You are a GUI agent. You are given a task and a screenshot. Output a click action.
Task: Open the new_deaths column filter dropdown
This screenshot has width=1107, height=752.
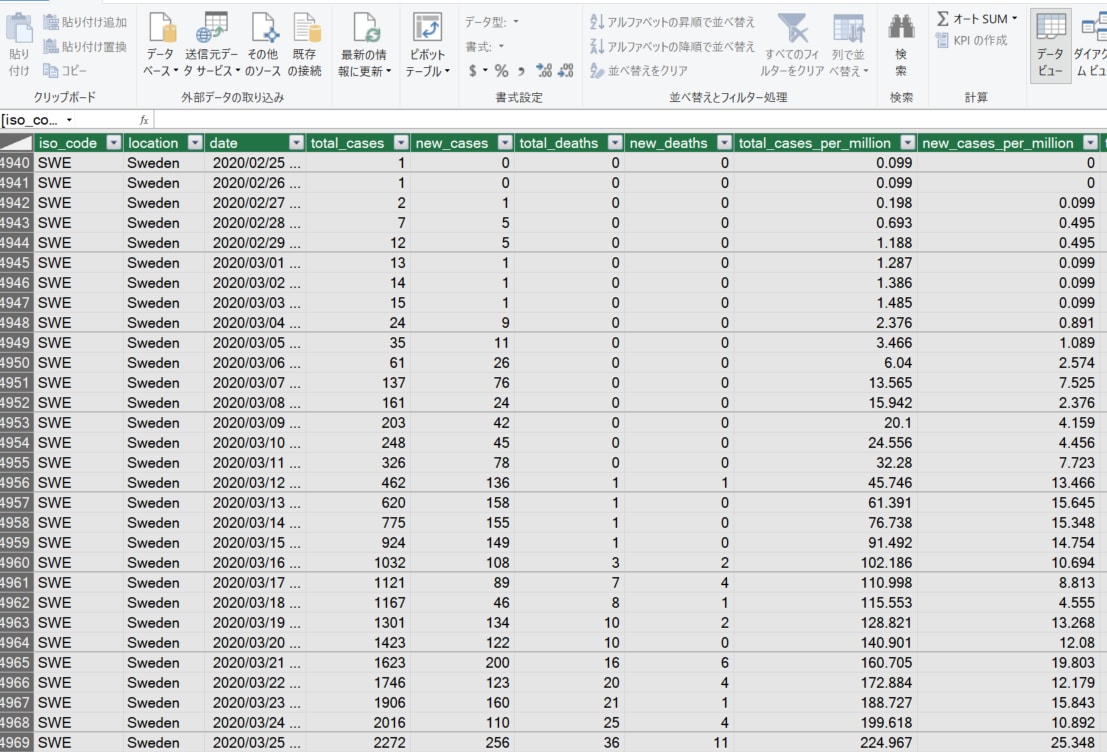(x=724, y=143)
